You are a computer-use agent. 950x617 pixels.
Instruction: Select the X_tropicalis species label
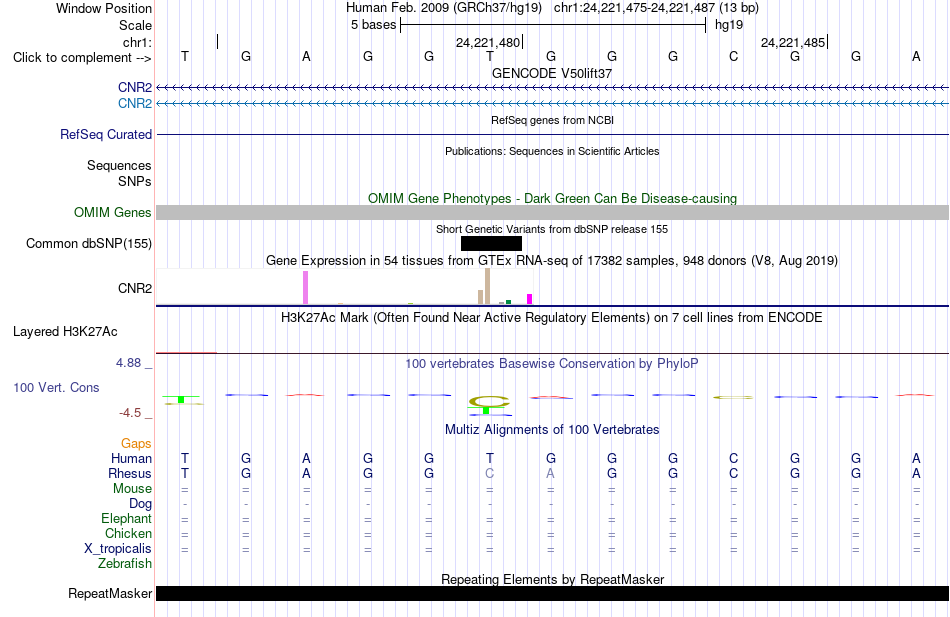(118, 549)
